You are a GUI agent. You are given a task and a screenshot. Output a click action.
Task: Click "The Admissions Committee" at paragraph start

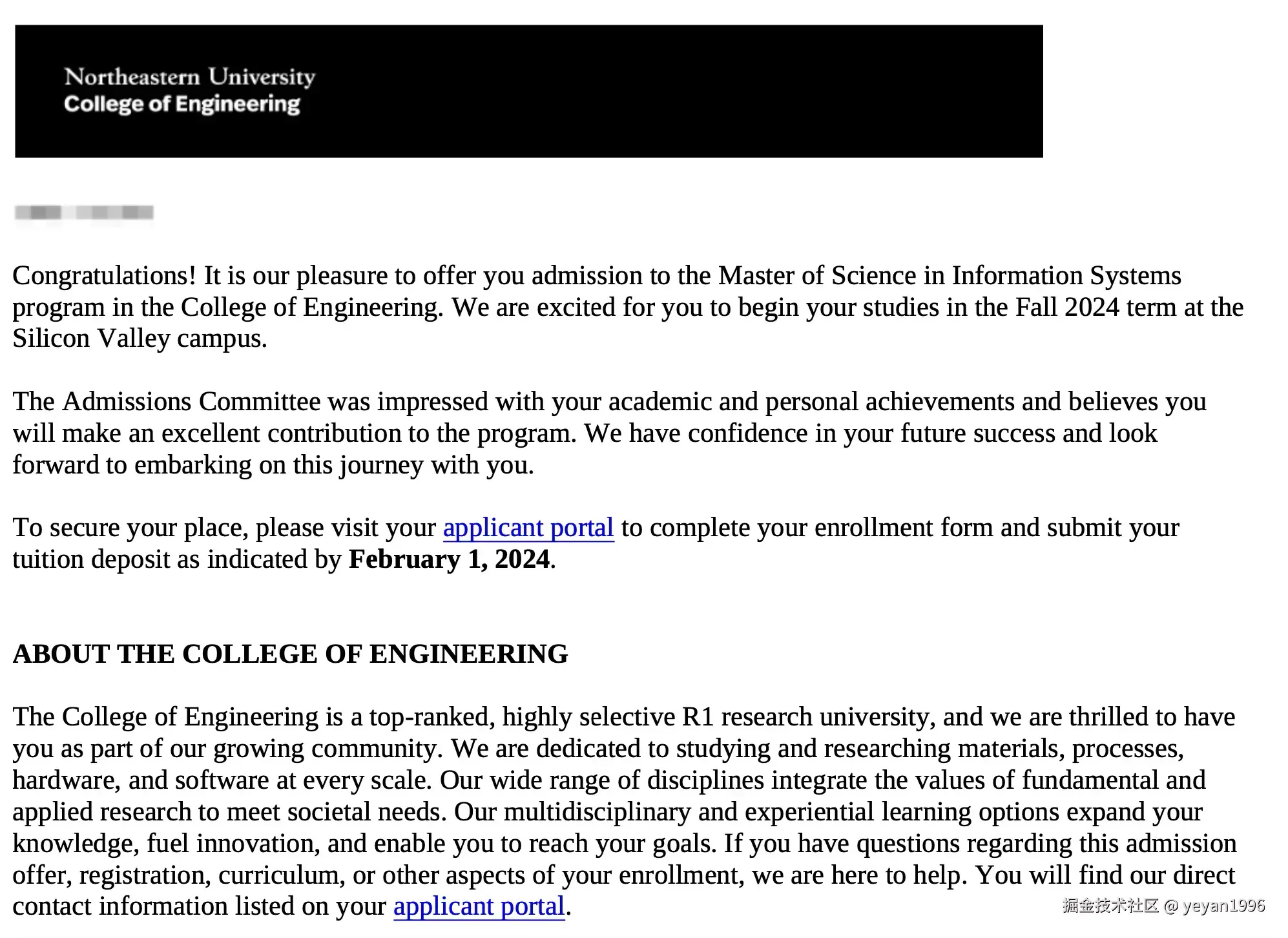pos(167,402)
